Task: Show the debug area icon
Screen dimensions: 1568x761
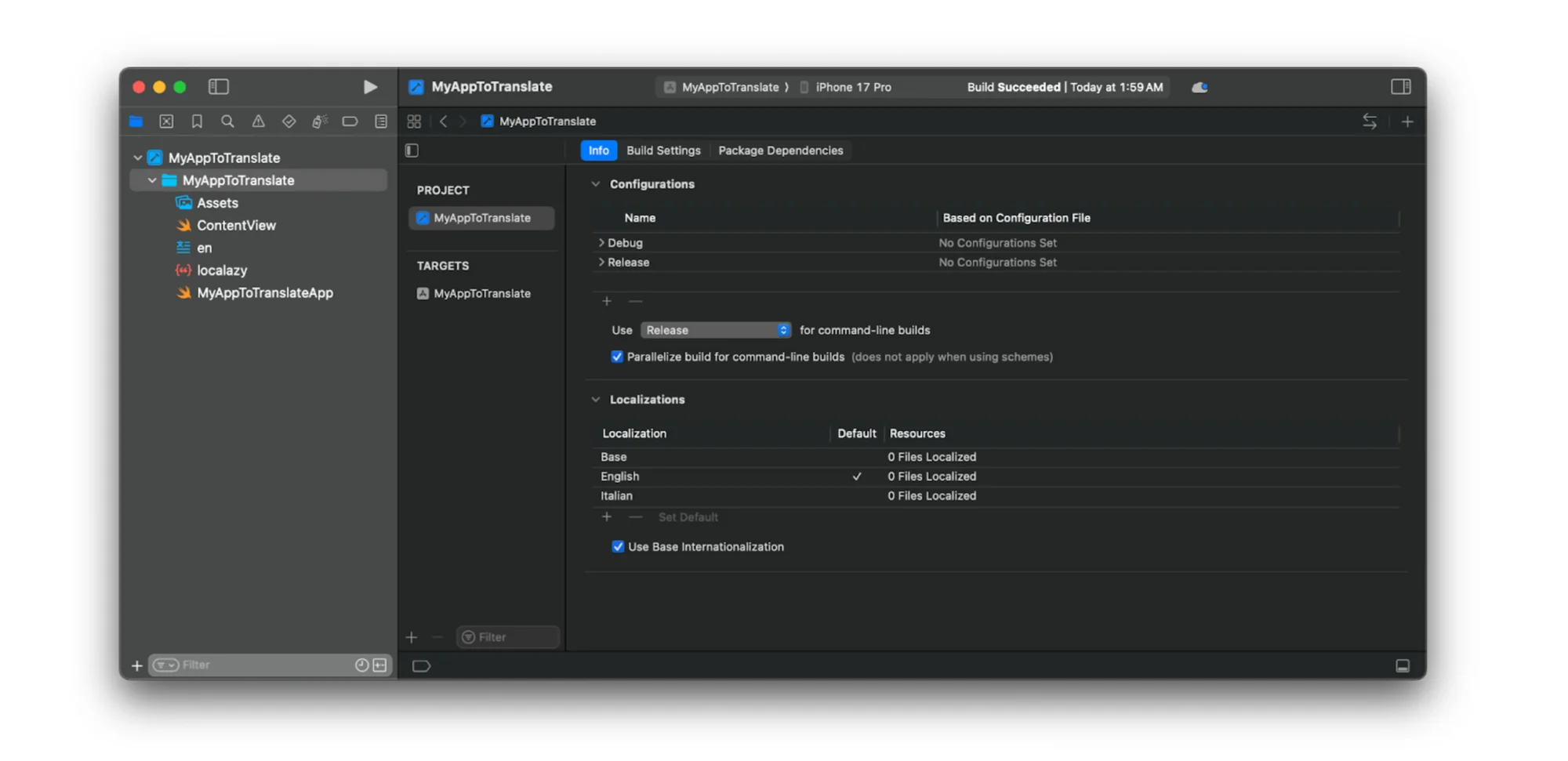Action: (x=1403, y=665)
